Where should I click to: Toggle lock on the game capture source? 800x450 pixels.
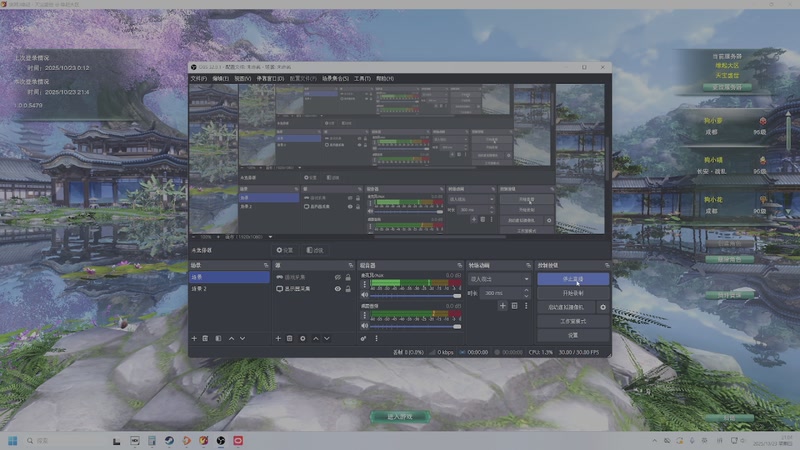pos(348,277)
